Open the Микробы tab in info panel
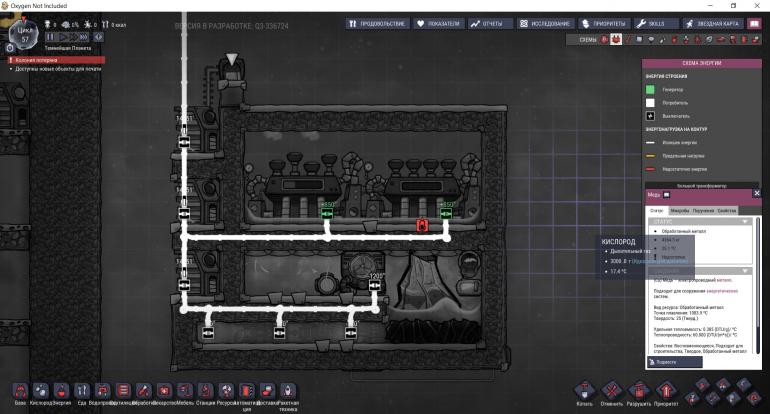770x414 pixels. [x=679, y=211]
